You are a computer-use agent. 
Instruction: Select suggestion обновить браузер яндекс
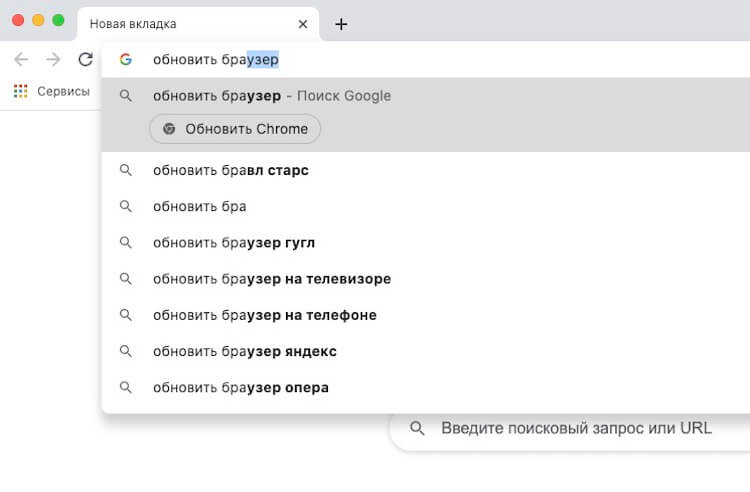(x=426, y=351)
